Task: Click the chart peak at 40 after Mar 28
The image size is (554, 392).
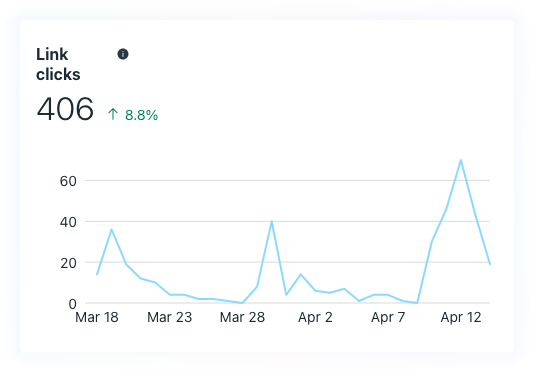Action: click(x=271, y=222)
